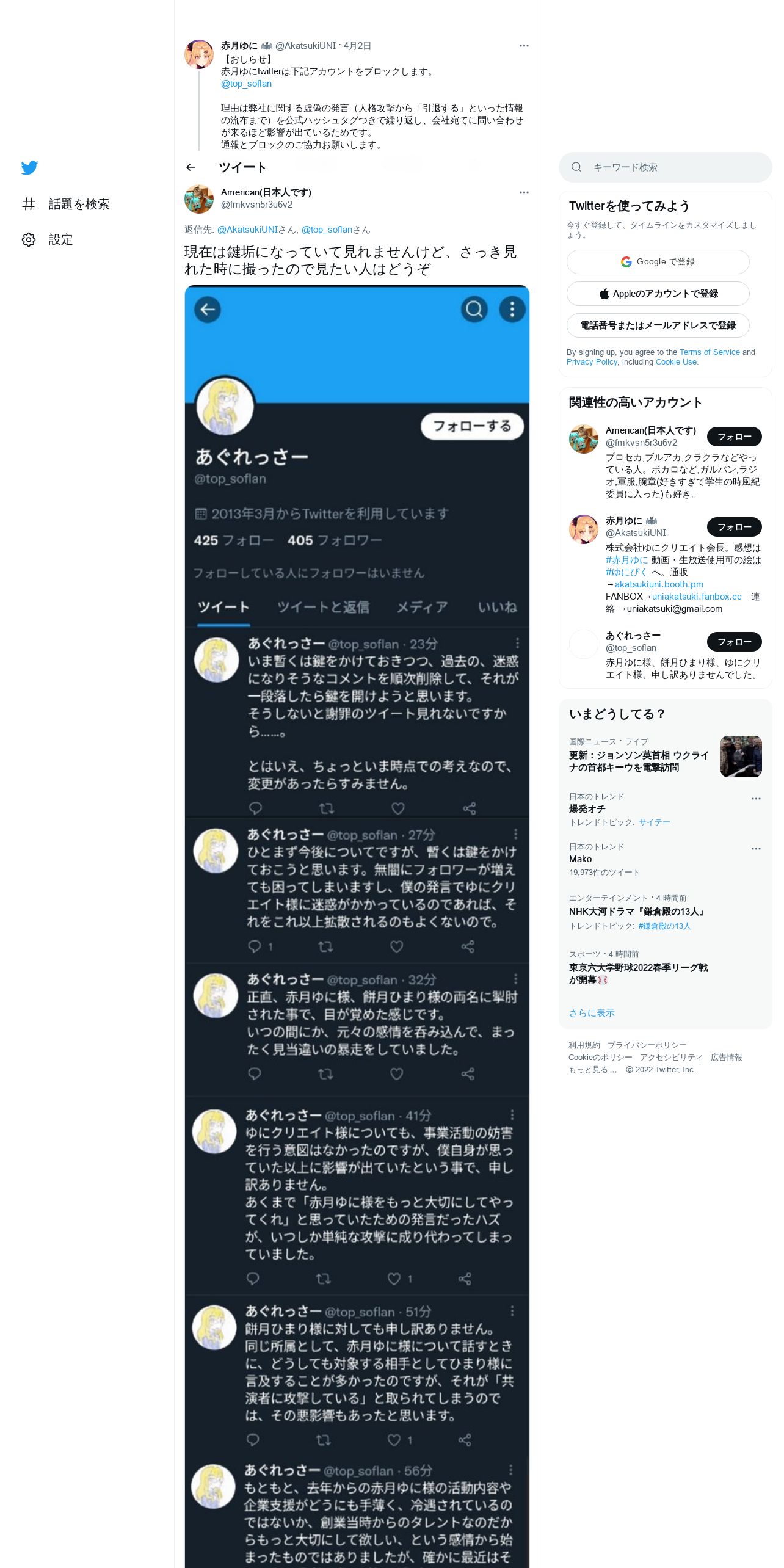The height and width of the screenshot is (1568, 784).
Task: Open the @top_soflan mention link in announcement
Action: (x=247, y=84)
